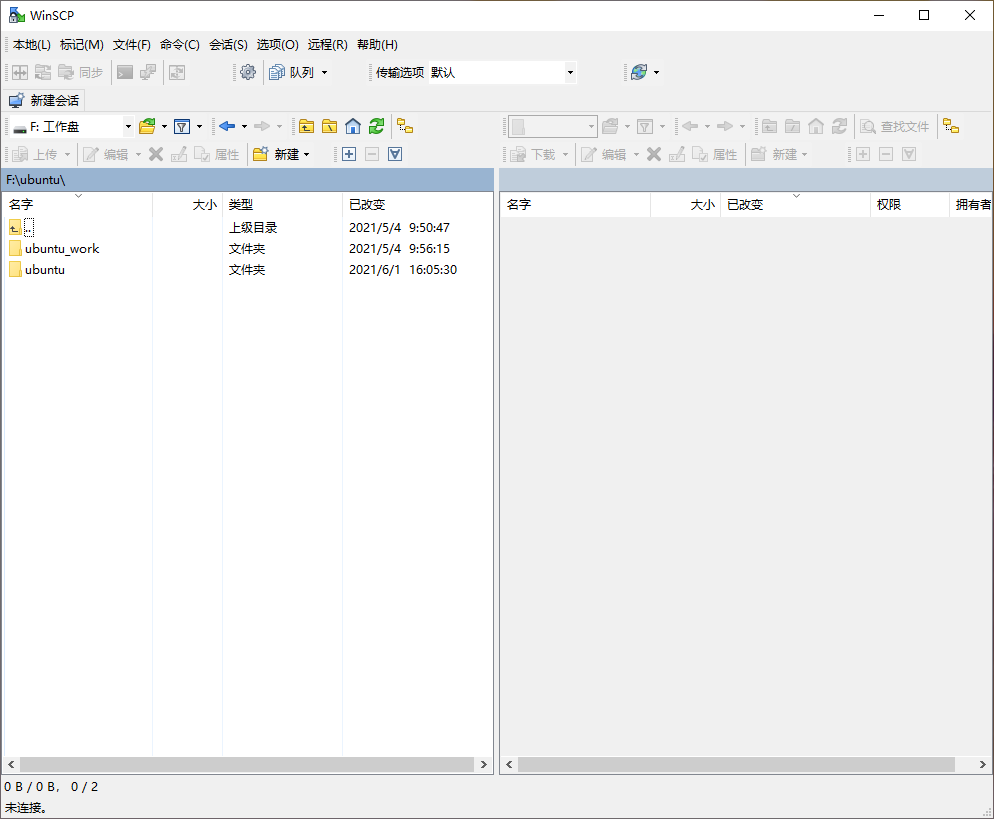Expand the local 新建 dropdown arrow

point(307,154)
